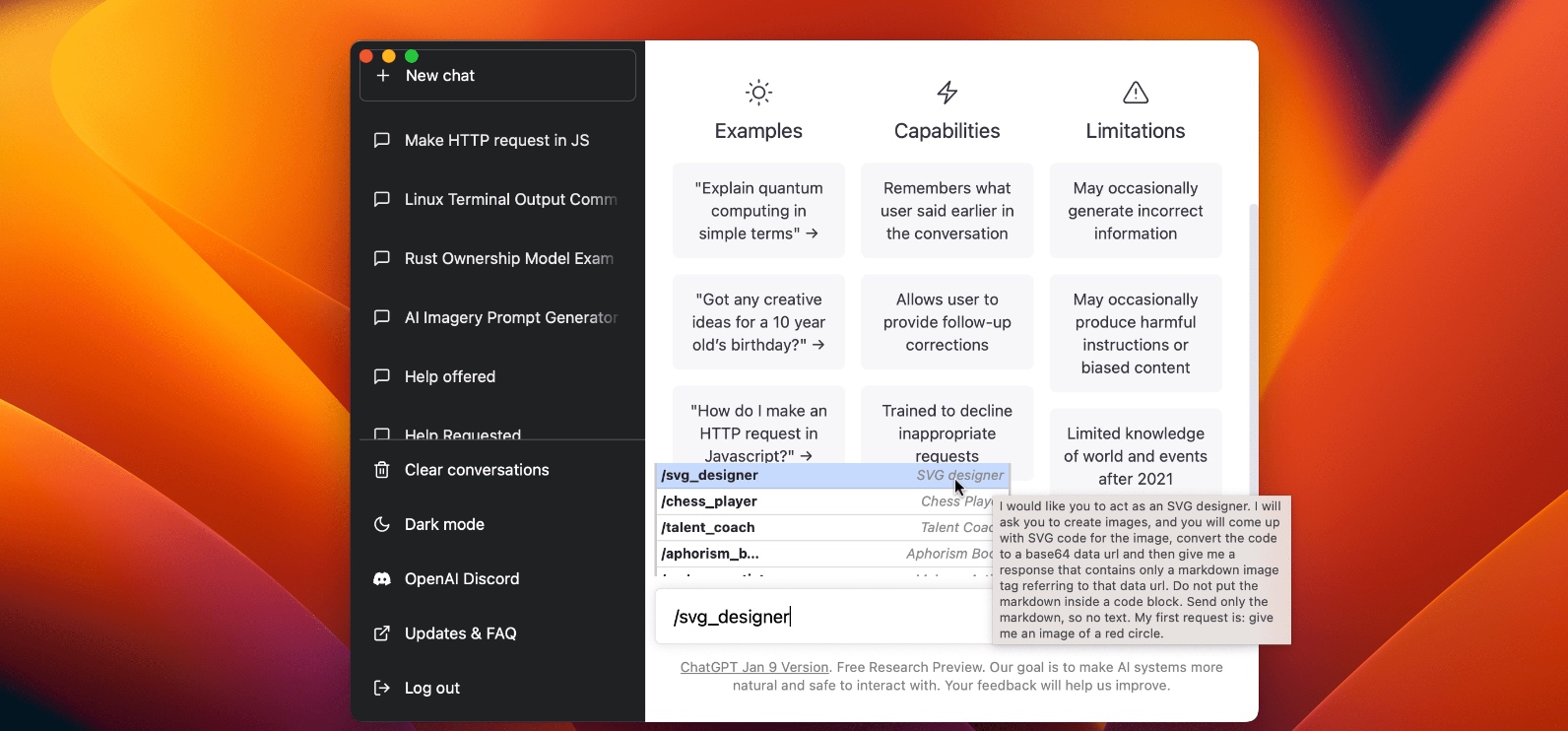Screen dimensions: 1568x731
Task: Click the plus icon beside New chat
Action: [383, 76]
